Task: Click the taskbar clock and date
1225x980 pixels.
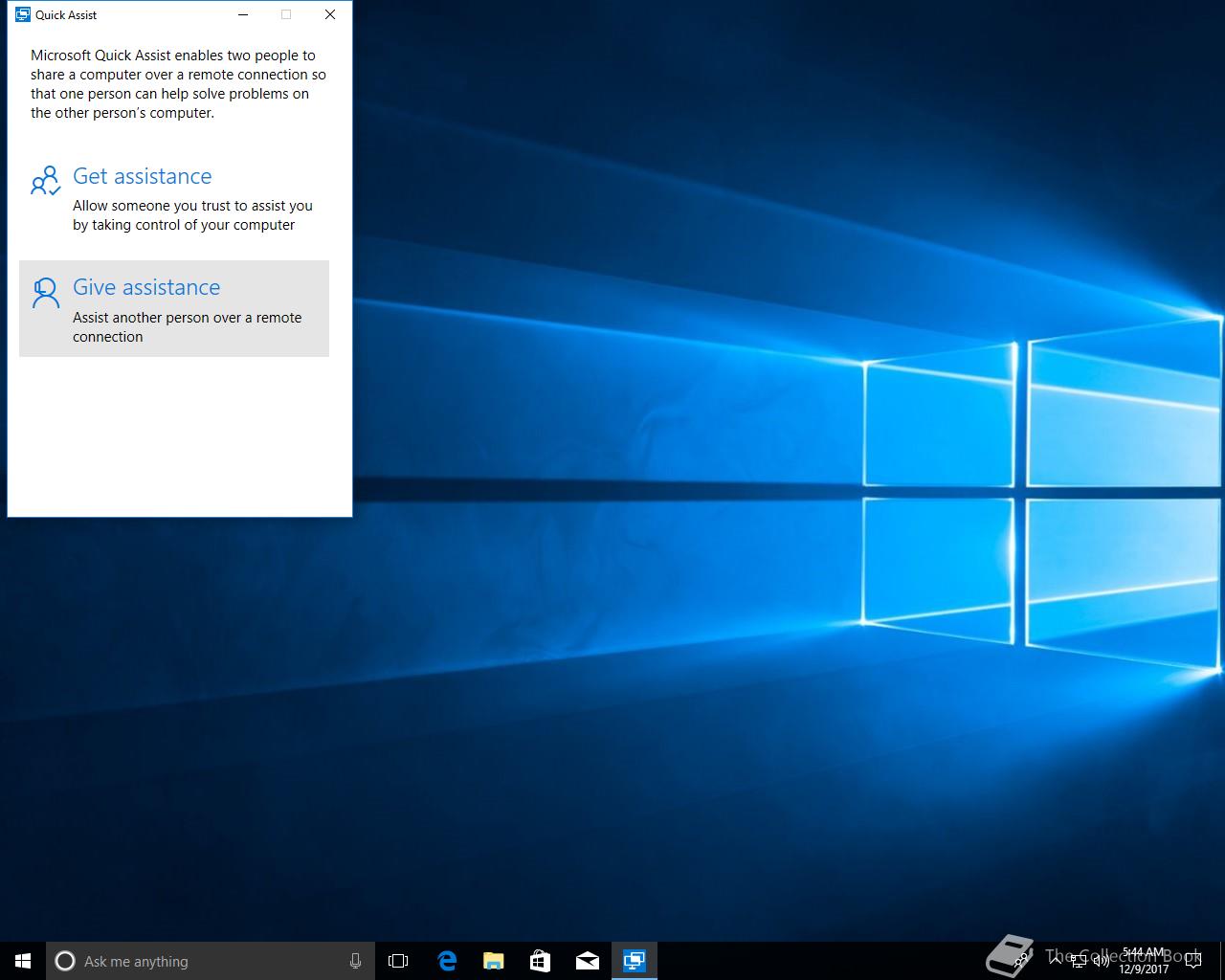Action: (x=1144, y=961)
